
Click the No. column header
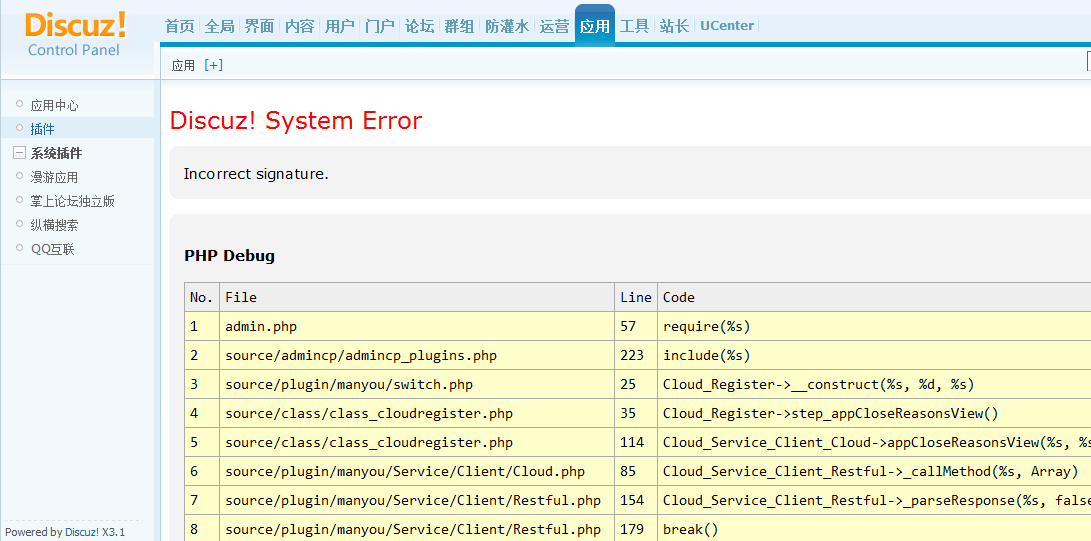(202, 297)
